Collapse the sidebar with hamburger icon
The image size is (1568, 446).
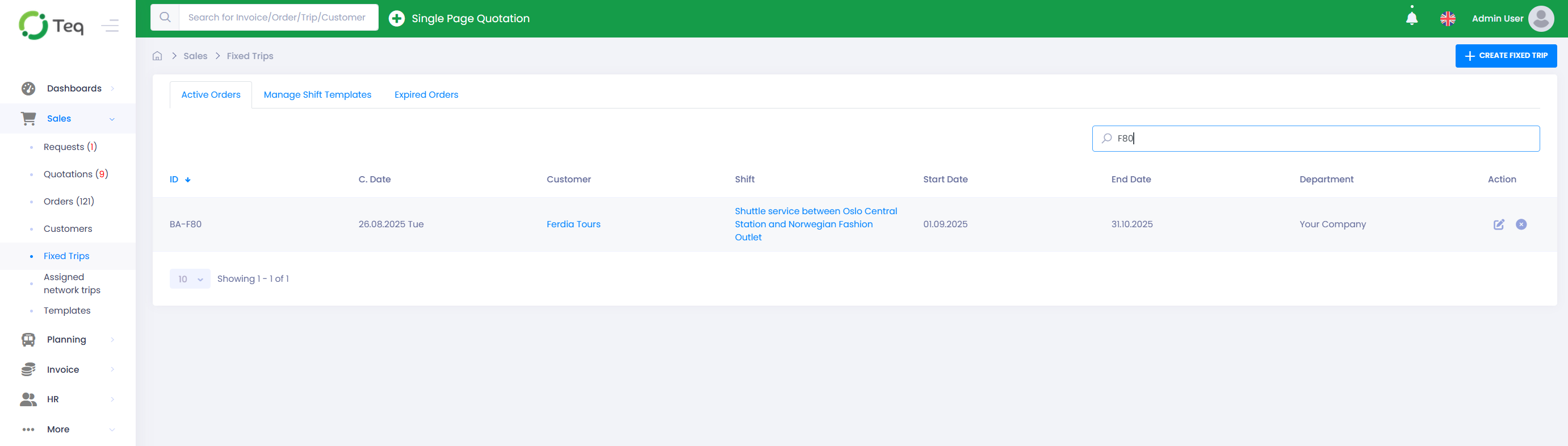110,26
